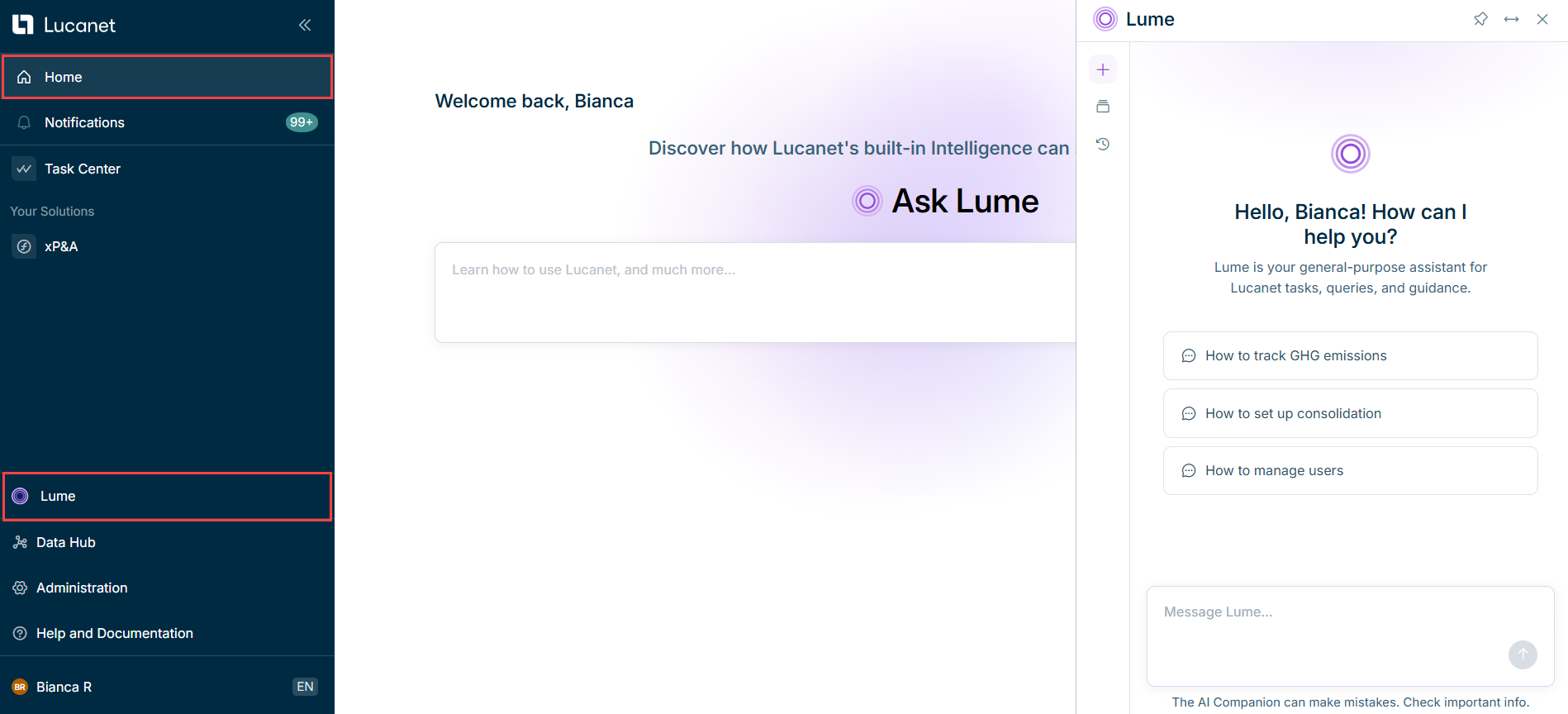The width and height of the screenshot is (1568, 714).
Task: Click the Administration gear icon
Action: pyautogui.click(x=20, y=588)
